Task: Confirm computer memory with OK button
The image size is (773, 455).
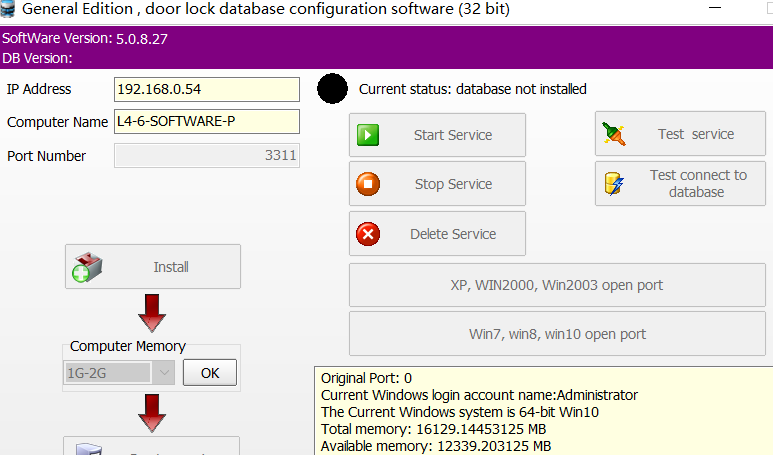Action: point(210,373)
